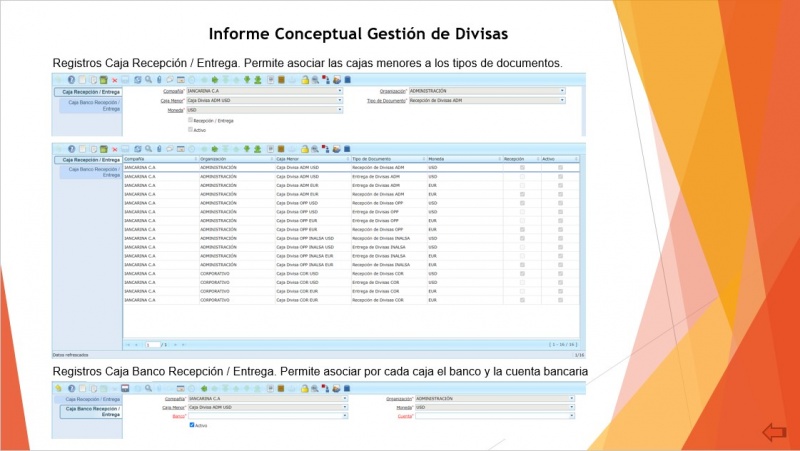800x451 pixels.
Task: Click the magnifier Find icon in the top form toolbar
Action: point(148,79)
